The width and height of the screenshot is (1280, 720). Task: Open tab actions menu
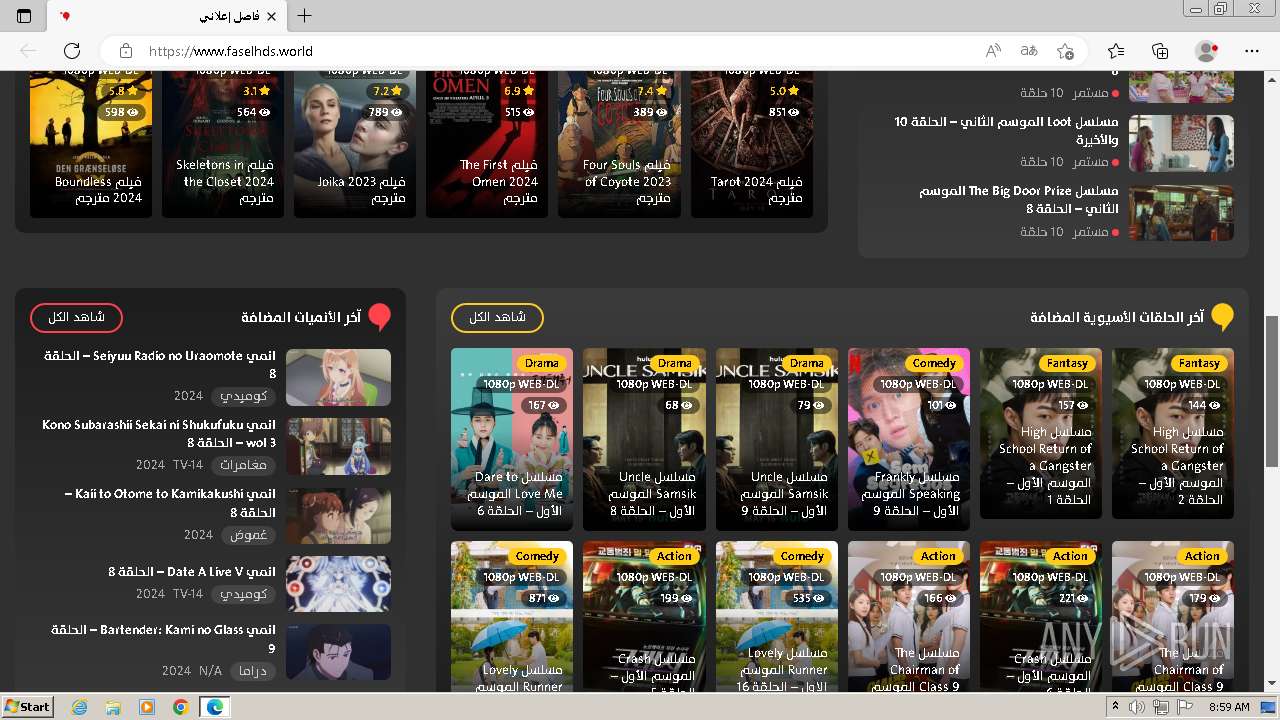(24, 16)
